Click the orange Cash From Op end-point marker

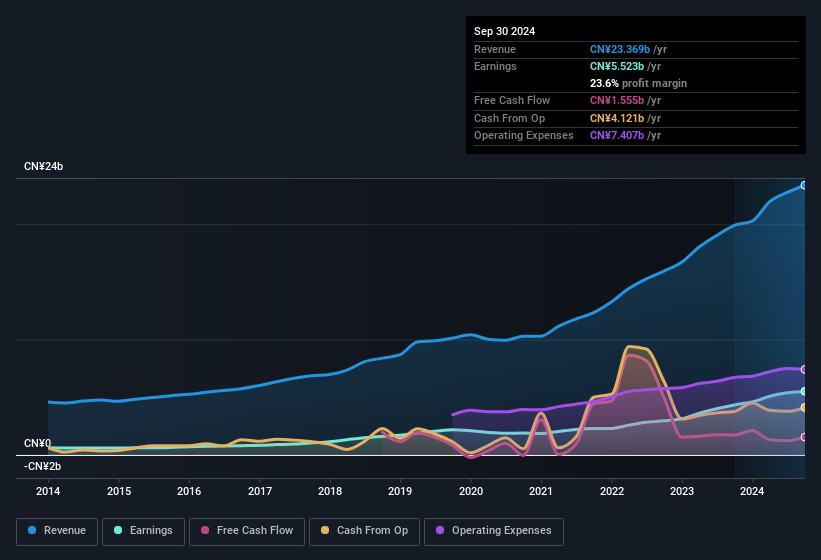tap(803, 407)
